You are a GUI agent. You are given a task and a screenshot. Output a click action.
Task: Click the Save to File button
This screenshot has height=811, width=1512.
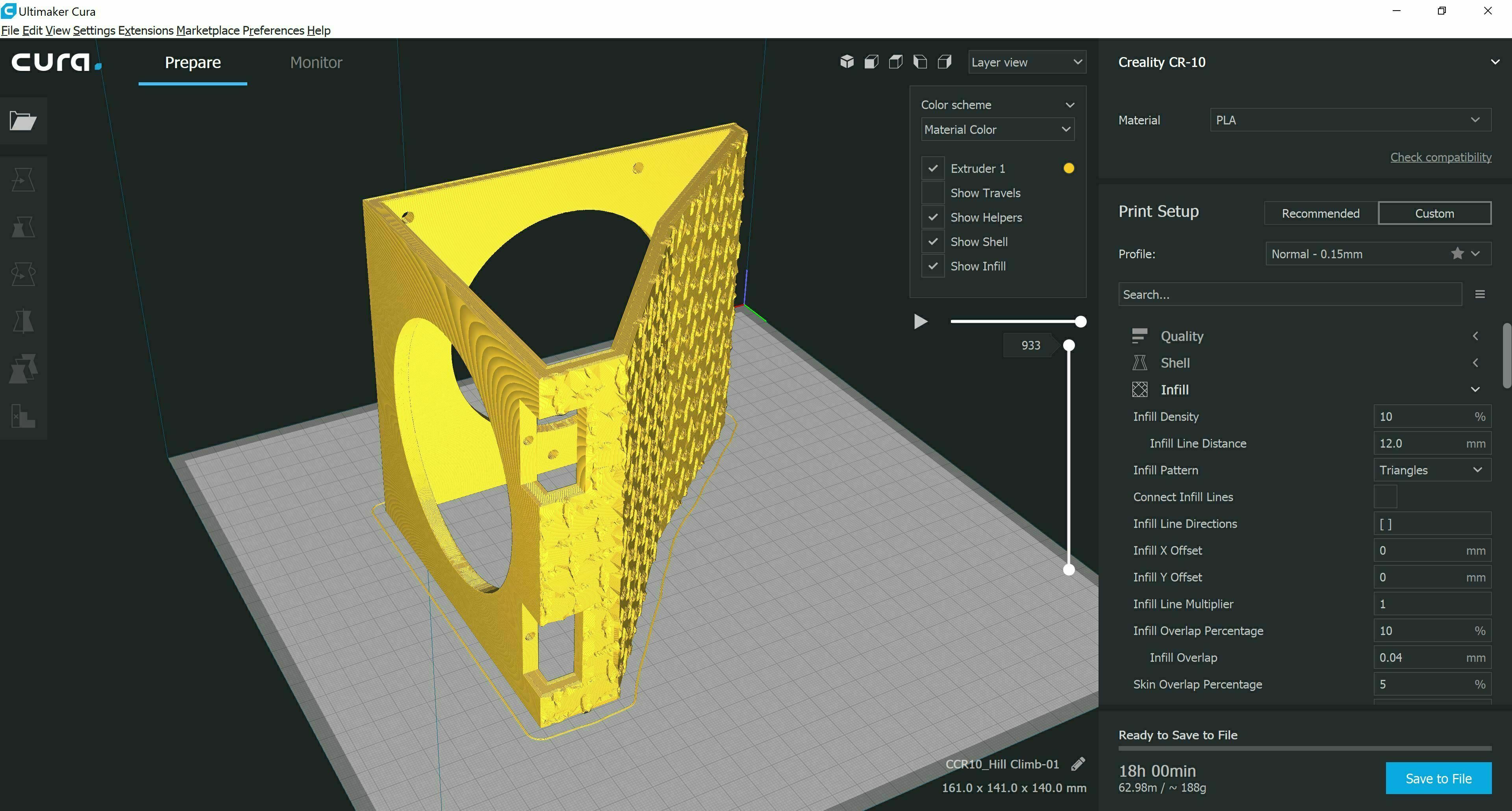(x=1438, y=778)
